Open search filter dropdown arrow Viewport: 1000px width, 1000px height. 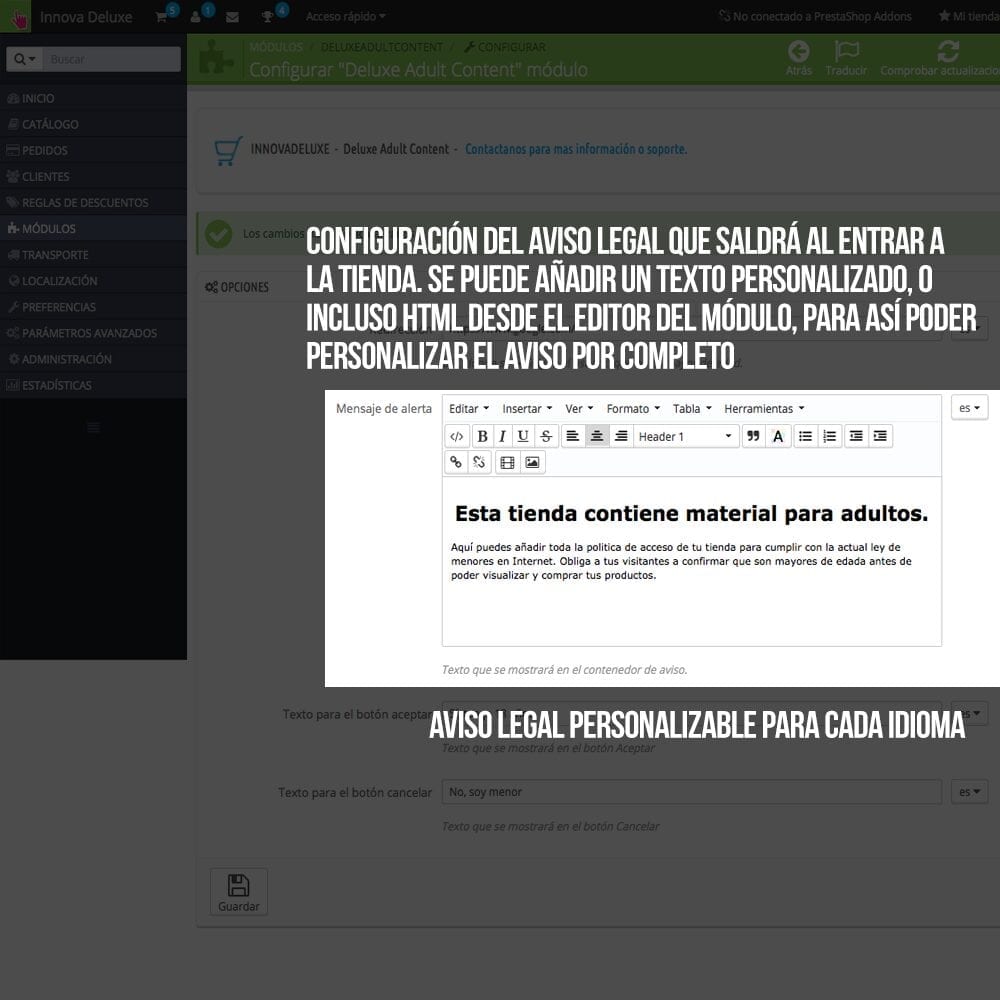click(x=24, y=59)
